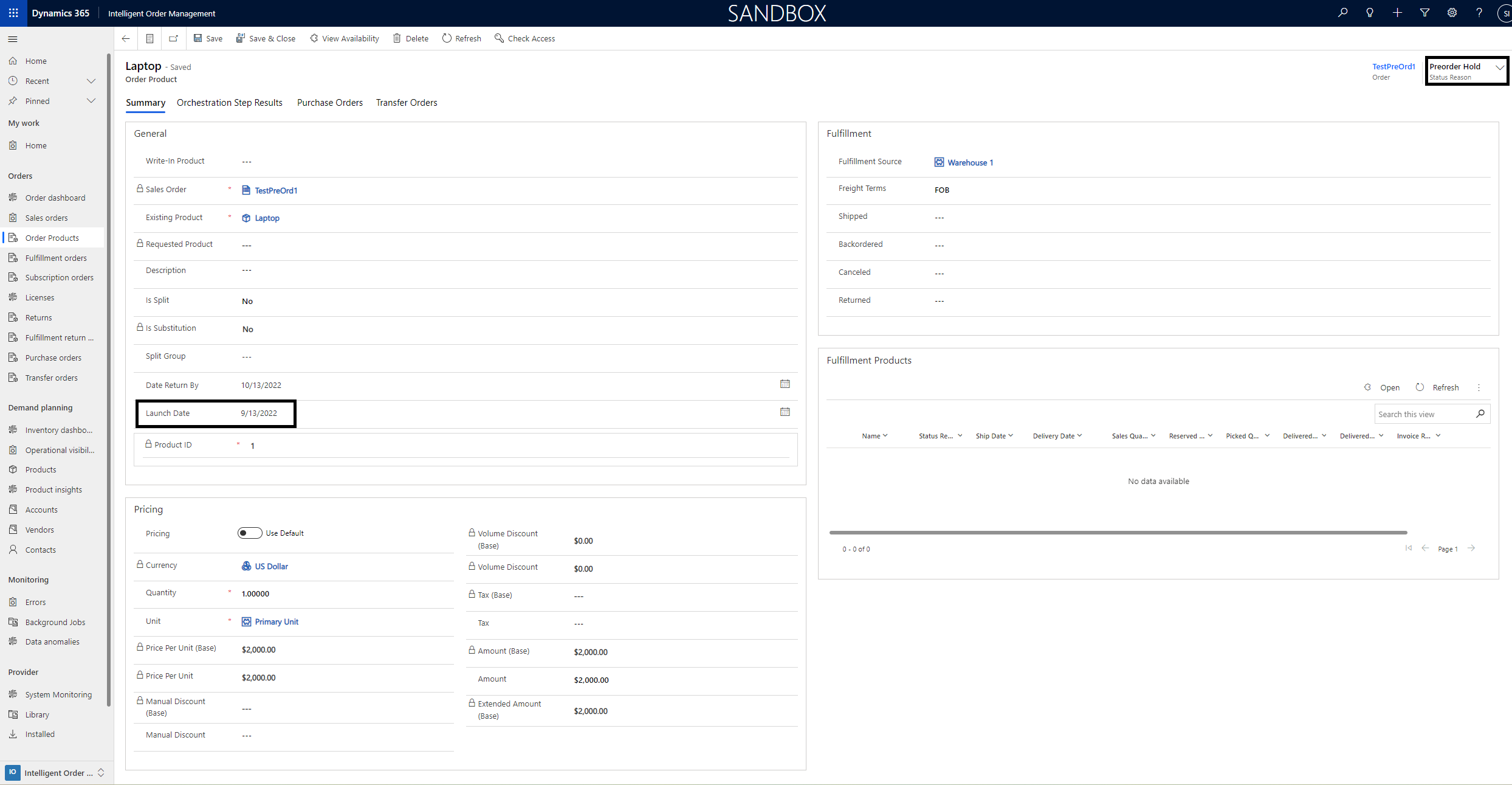
Task: Expand the Recent menu chevron
Action: [91, 81]
